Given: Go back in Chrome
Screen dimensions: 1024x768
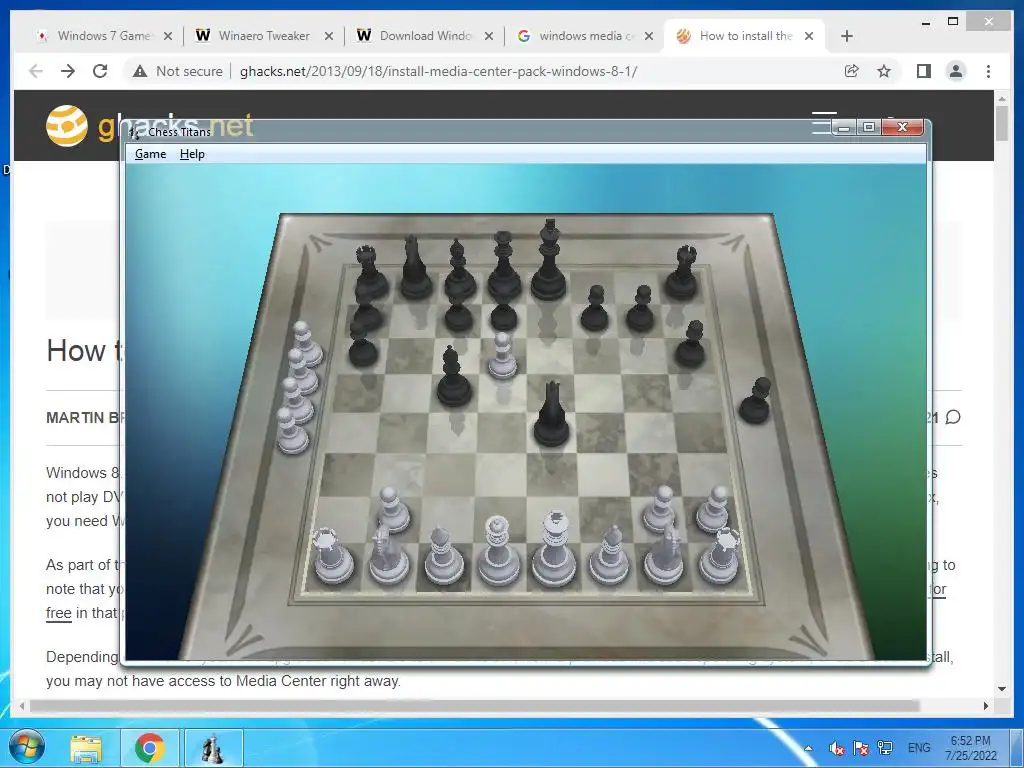Looking at the screenshot, I should pos(36,71).
